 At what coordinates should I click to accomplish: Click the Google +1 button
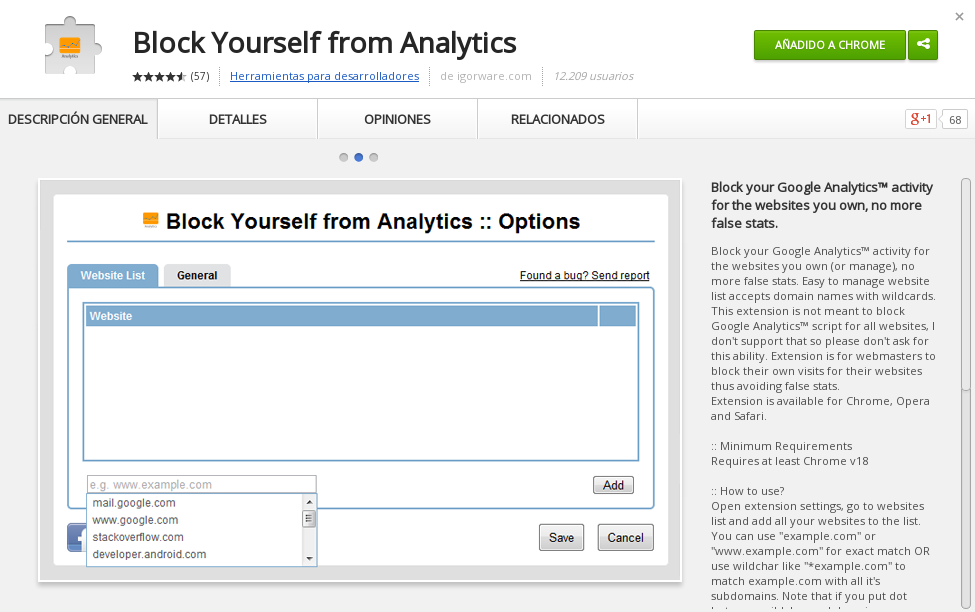coord(920,119)
